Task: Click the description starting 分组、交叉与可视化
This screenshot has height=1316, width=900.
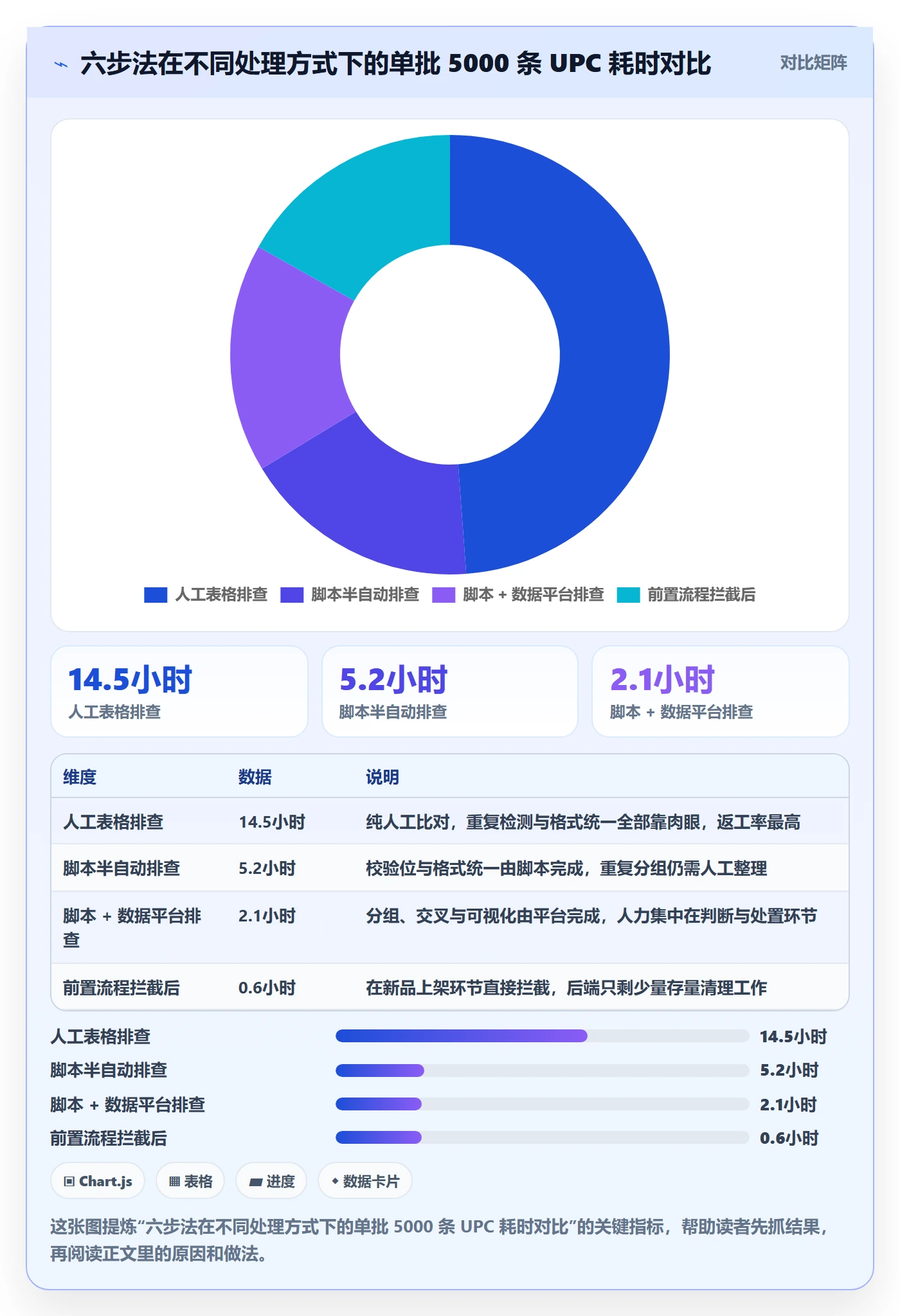Action: 591,916
